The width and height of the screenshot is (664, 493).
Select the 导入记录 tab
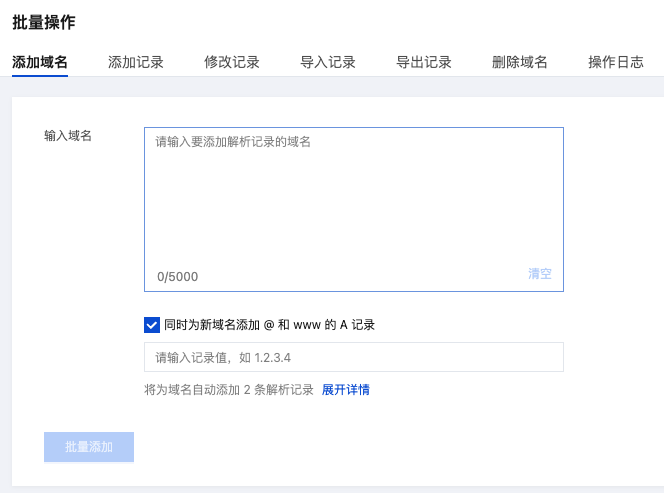pos(328,62)
